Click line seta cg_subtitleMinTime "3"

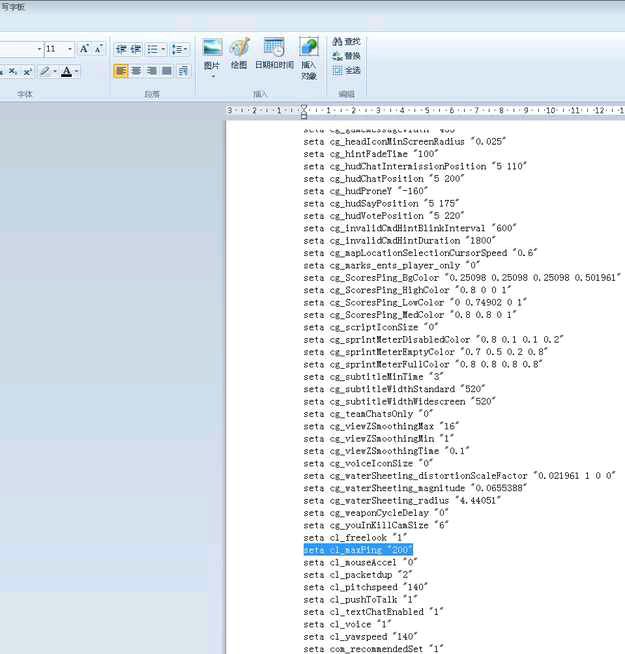(x=373, y=377)
